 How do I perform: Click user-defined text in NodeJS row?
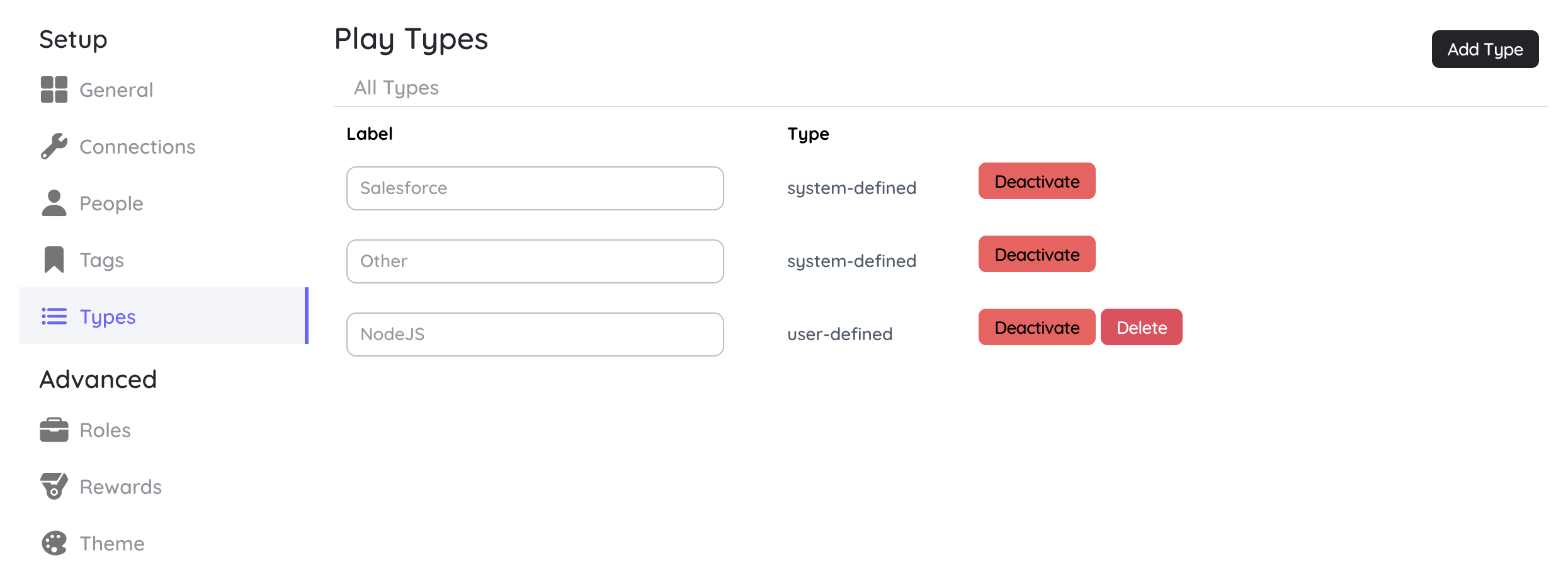pos(839,334)
